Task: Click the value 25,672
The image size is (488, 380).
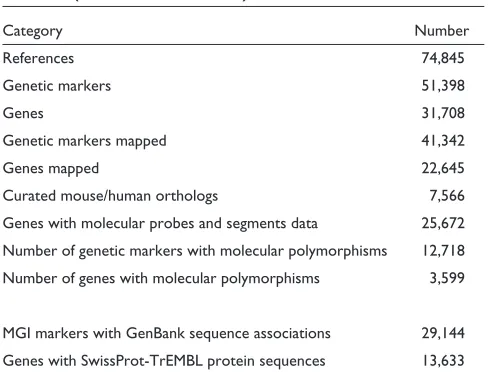Action: coord(443,223)
